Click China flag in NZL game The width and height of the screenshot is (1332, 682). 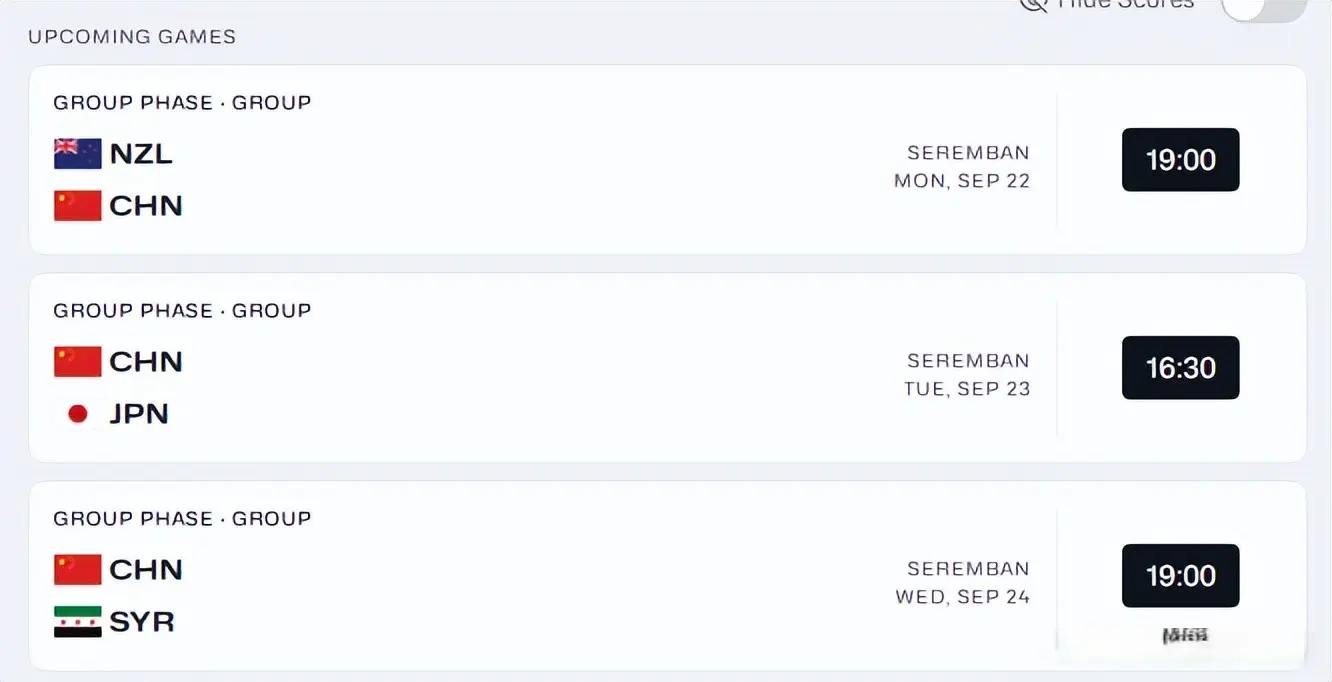(77, 206)
